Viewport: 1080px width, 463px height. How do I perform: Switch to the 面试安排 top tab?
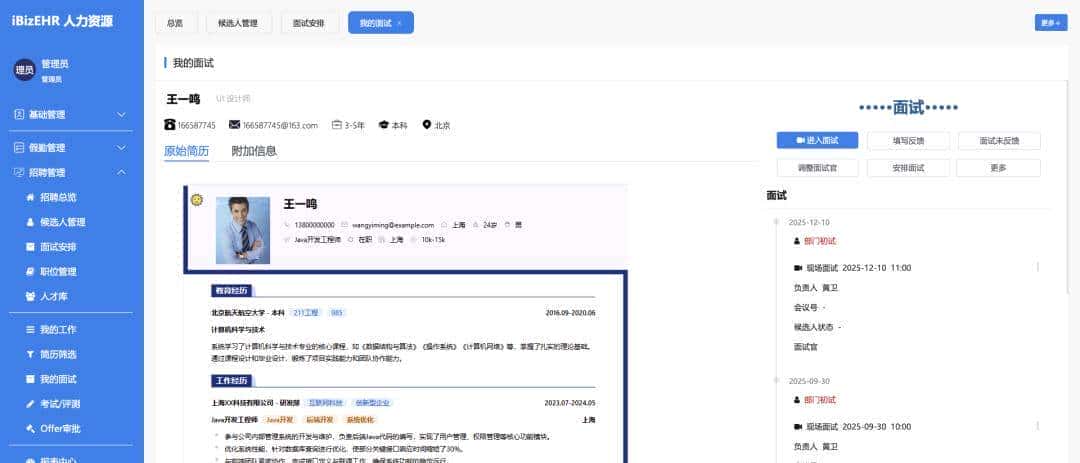pyautogui.click(x=309, y=23)
